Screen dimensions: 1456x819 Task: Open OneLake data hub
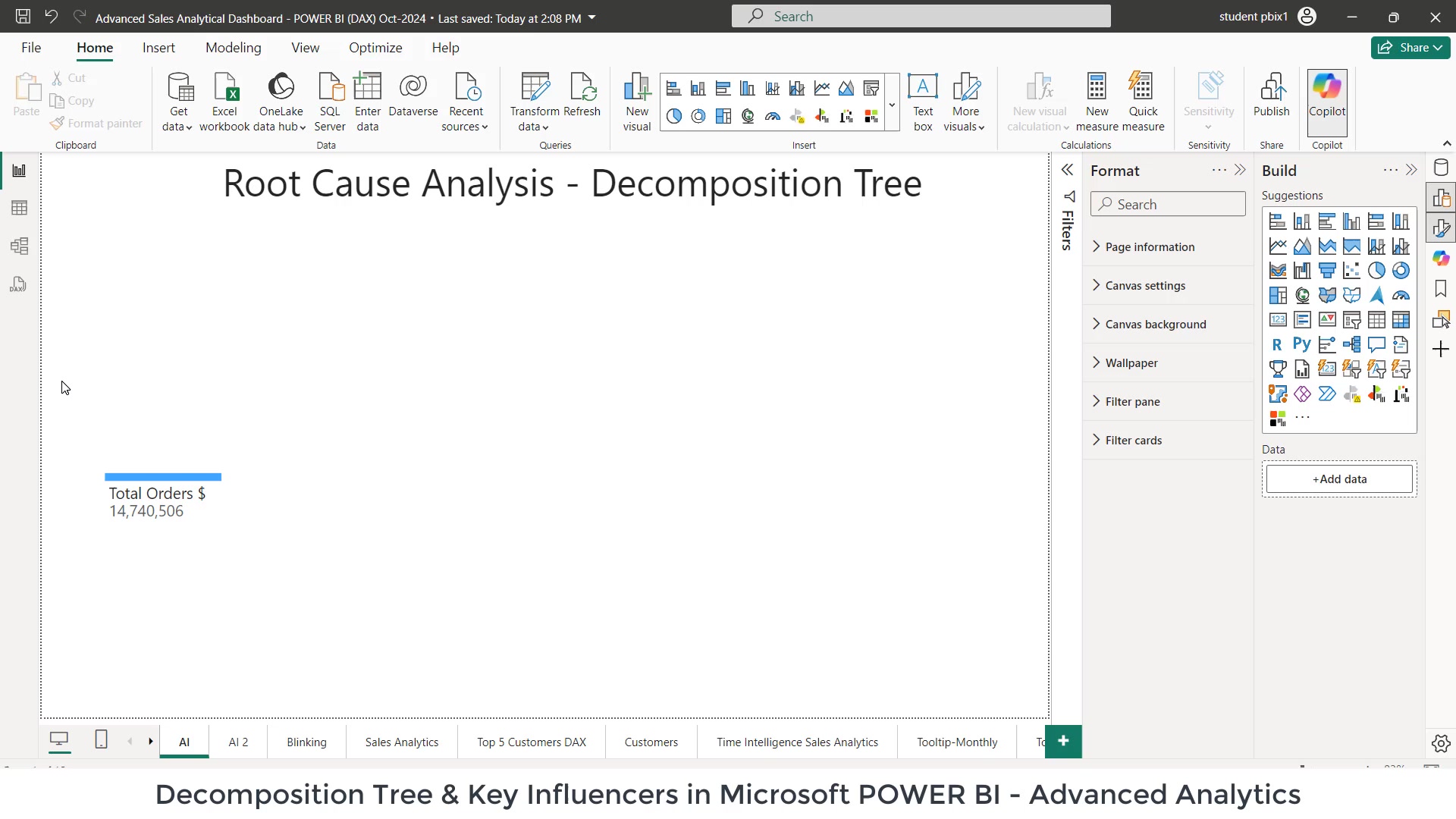[281, 102]
